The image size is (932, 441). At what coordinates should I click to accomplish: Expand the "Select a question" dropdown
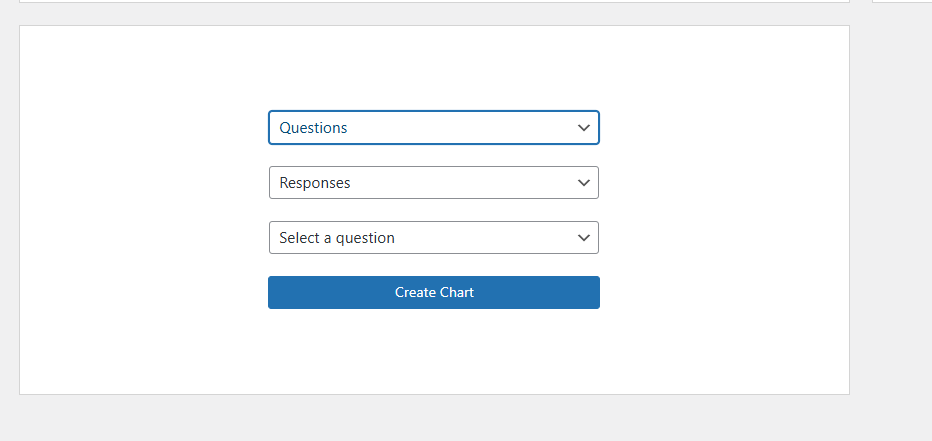coord(433,238)
